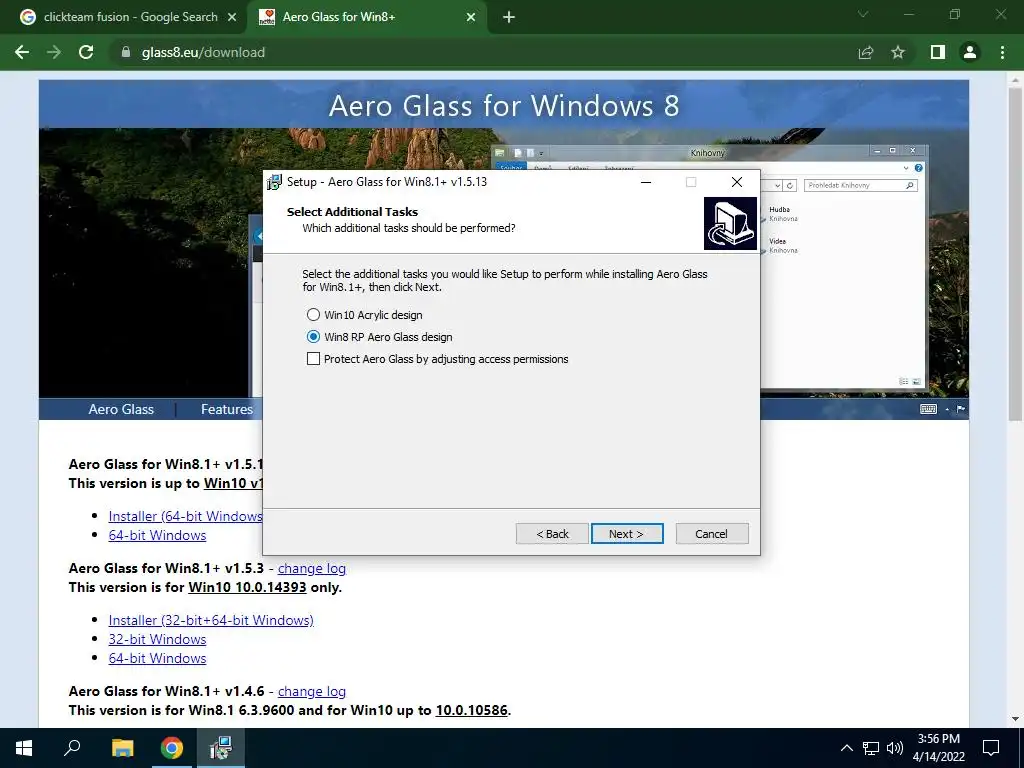The height and width of the screenshot is (768, 1024).
Task: Open first 64-bit Windows download link
Action: [x=157, y=535]
